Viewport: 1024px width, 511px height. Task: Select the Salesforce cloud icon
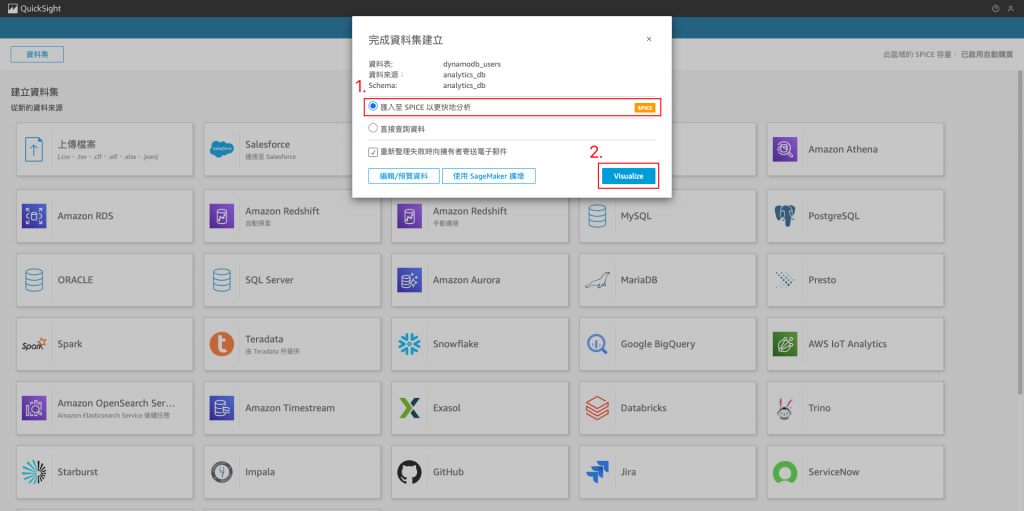[x=221, y=149]
